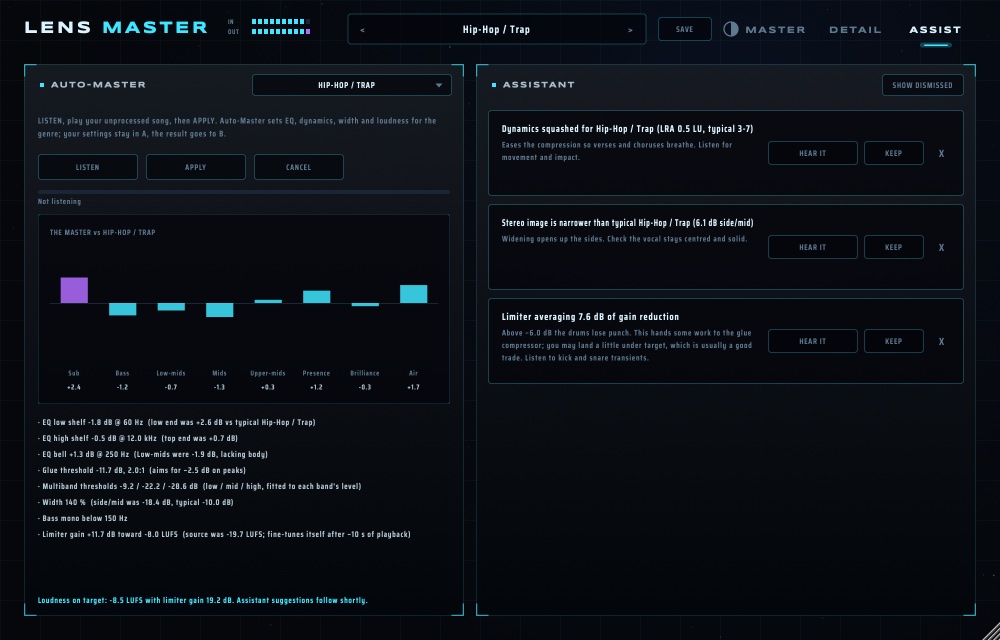Click the Presence band bar
Viewport: 1000px width, 640px height.
(x=316, y=297)
